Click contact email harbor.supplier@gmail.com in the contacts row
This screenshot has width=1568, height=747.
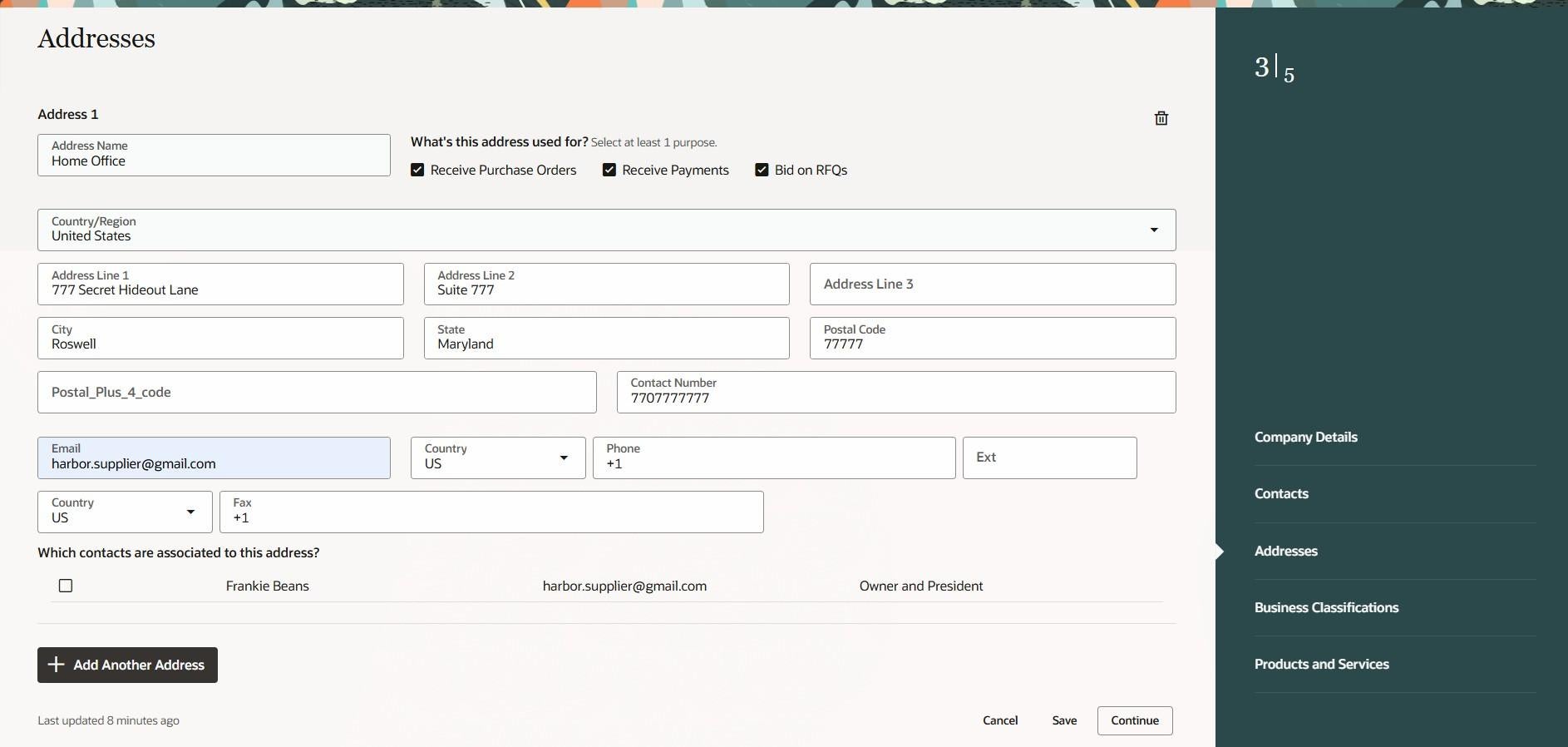click(x=624, y=586)
